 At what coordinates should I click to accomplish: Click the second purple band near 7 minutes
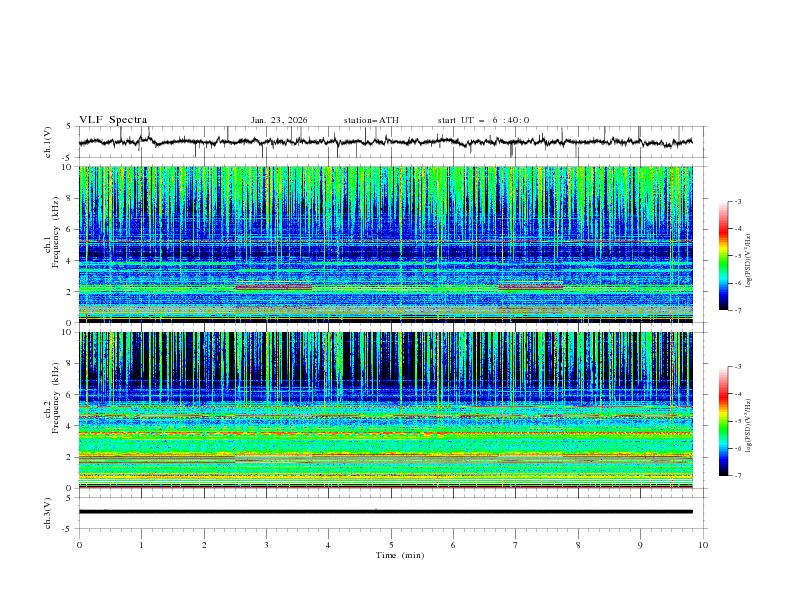[530, 287]
